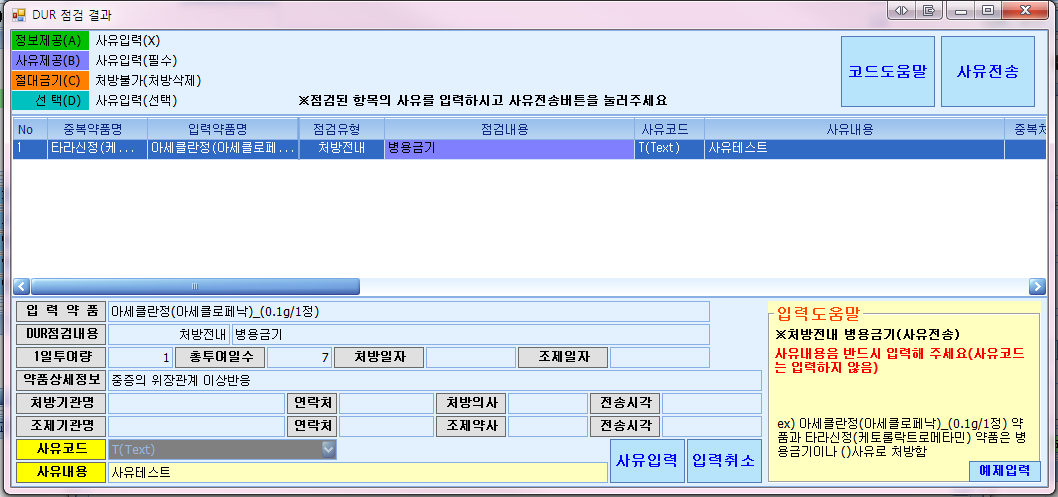This screenshot has height=497, width=1058.
Task: Click the teal 선택(D) legend label
Action: 50,100
